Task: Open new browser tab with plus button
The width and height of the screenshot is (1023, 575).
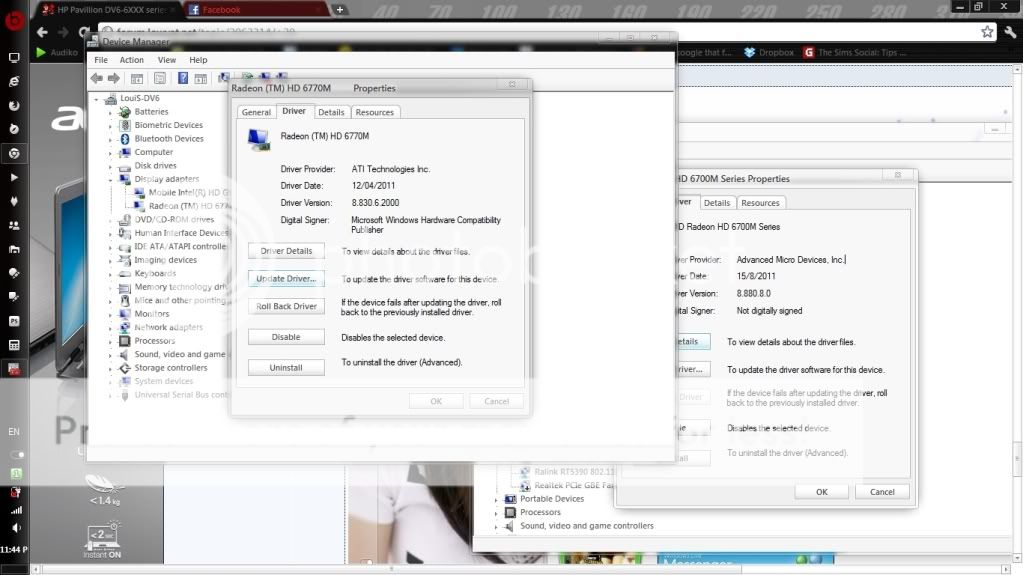Action: [340, 10]
